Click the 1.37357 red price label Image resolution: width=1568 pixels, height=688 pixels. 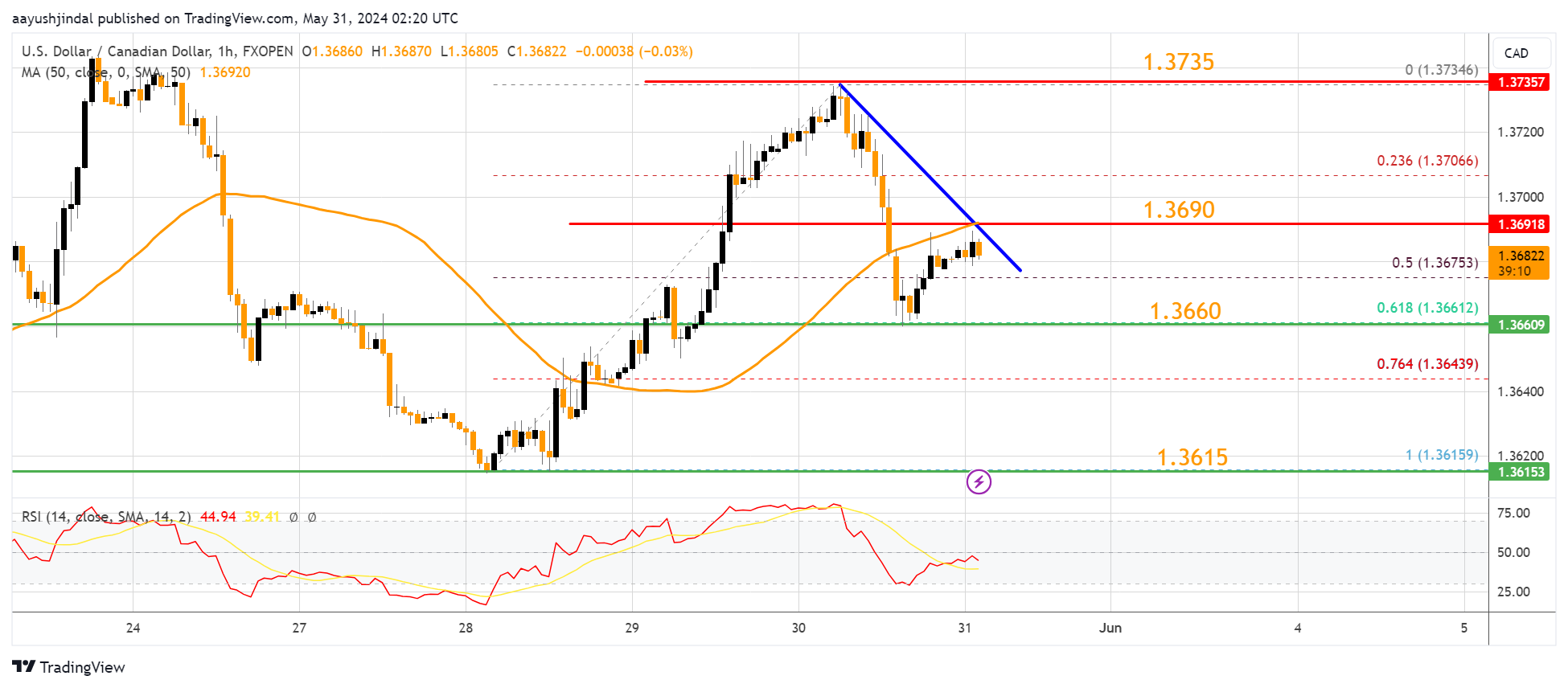1519,82
